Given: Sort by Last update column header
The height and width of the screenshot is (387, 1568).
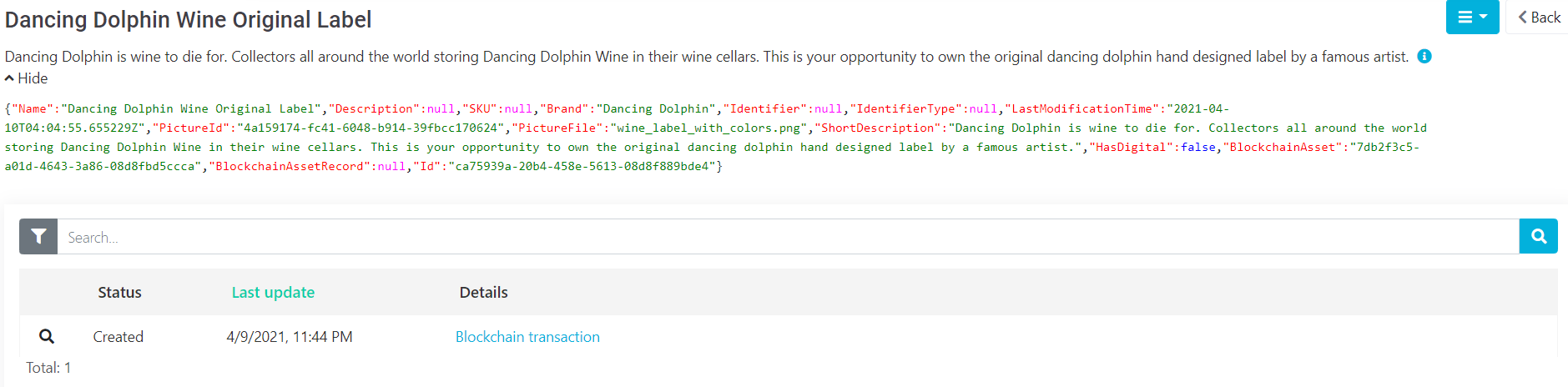Looking at the screenshot, I should (273, 293).
